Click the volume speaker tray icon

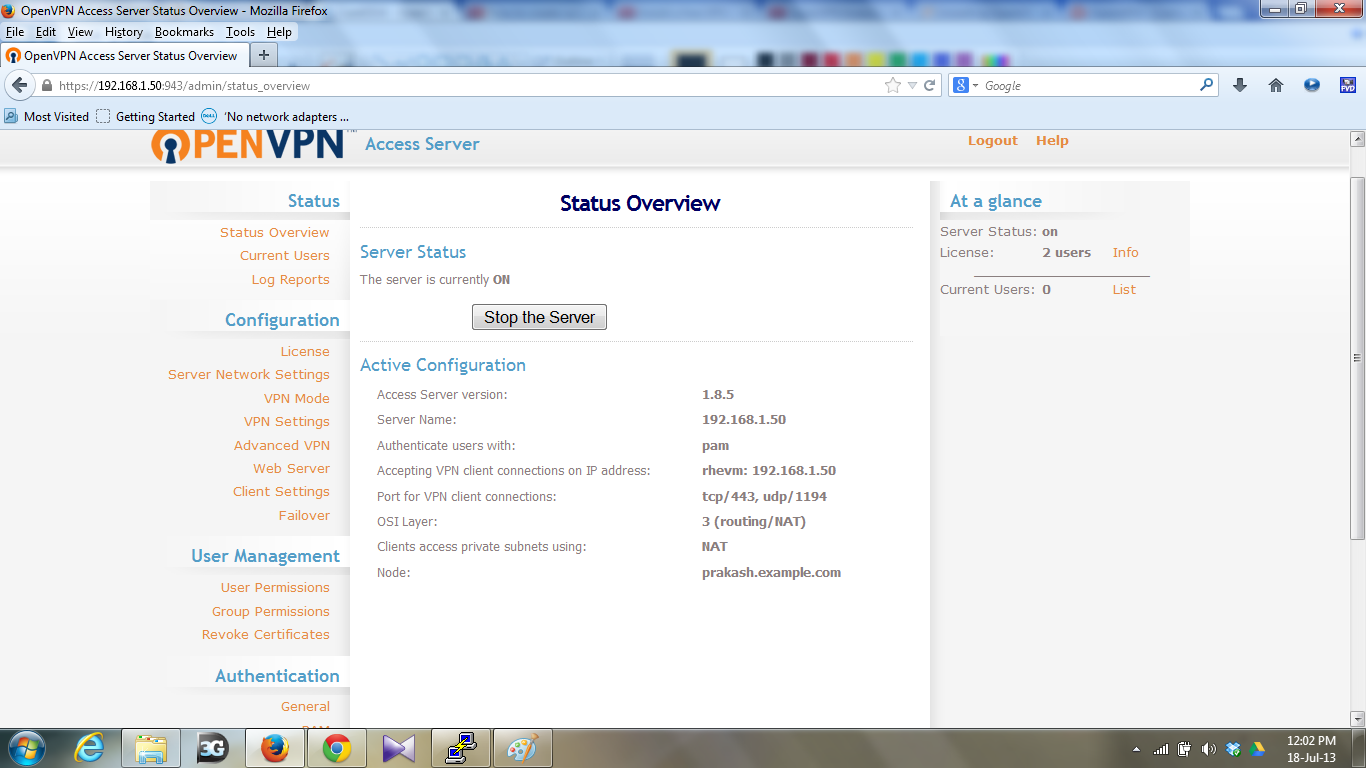tap(1208, 748)
